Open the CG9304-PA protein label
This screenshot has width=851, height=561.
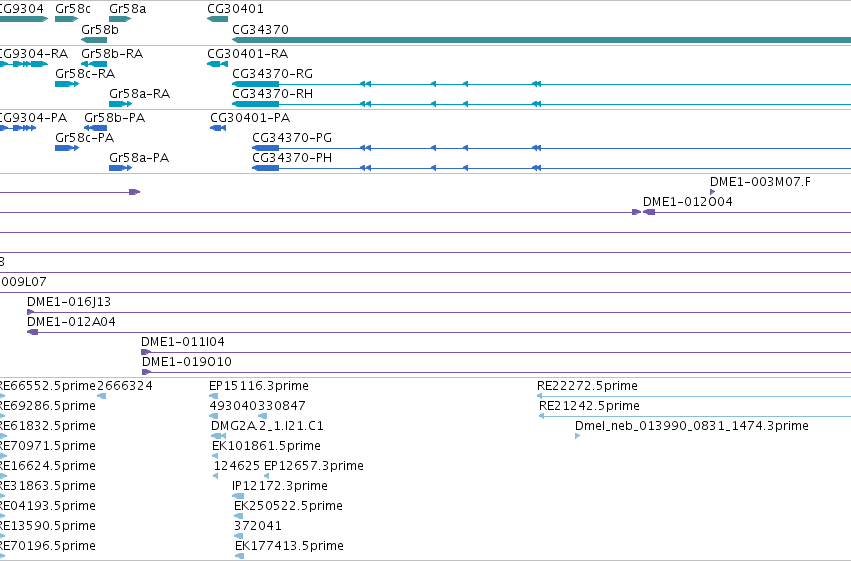click(33, 118)
